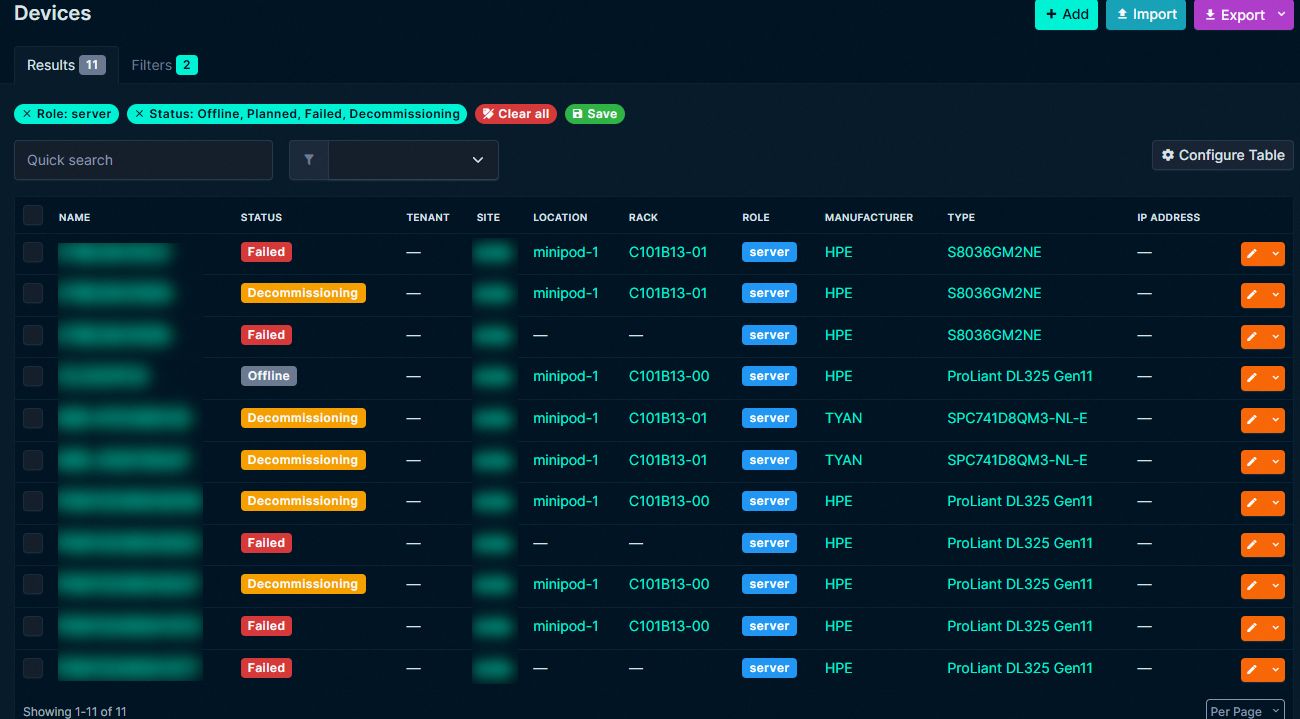Click the green Save filter button
The image size is (1300, 719).
(x=594, y=114)
